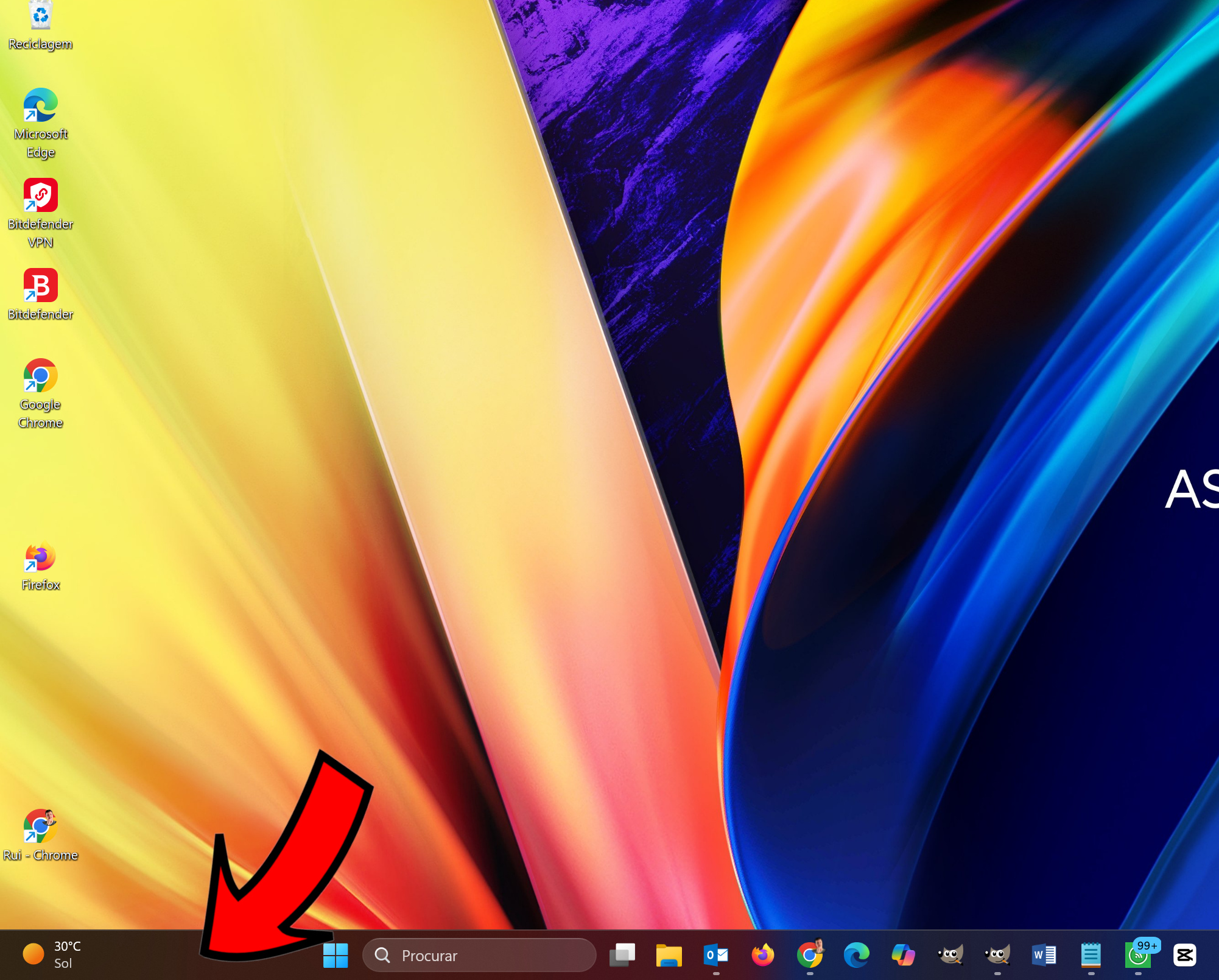Open GIMP icon next to Word in taskbar

pyautogui.click(x=997, y=955)
